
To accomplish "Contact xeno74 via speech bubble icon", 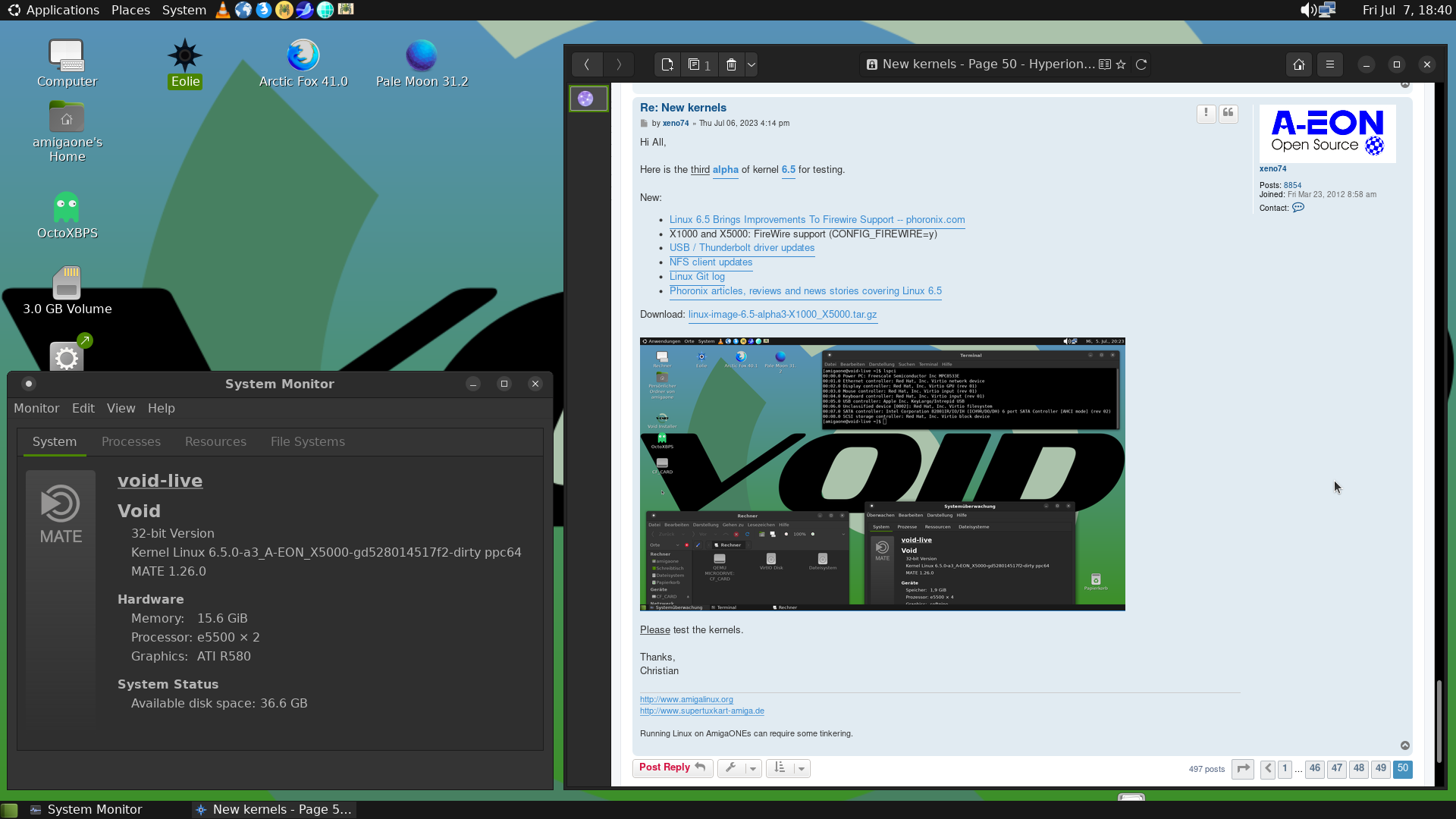I will 1298,208.
